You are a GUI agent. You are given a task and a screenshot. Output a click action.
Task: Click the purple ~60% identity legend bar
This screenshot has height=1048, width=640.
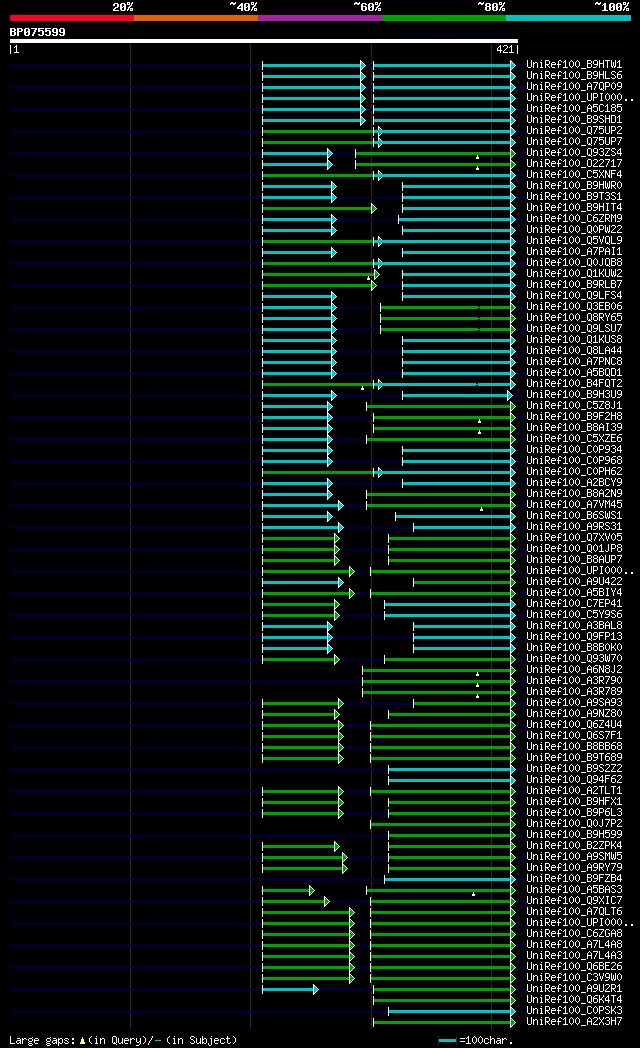[320, 18]
